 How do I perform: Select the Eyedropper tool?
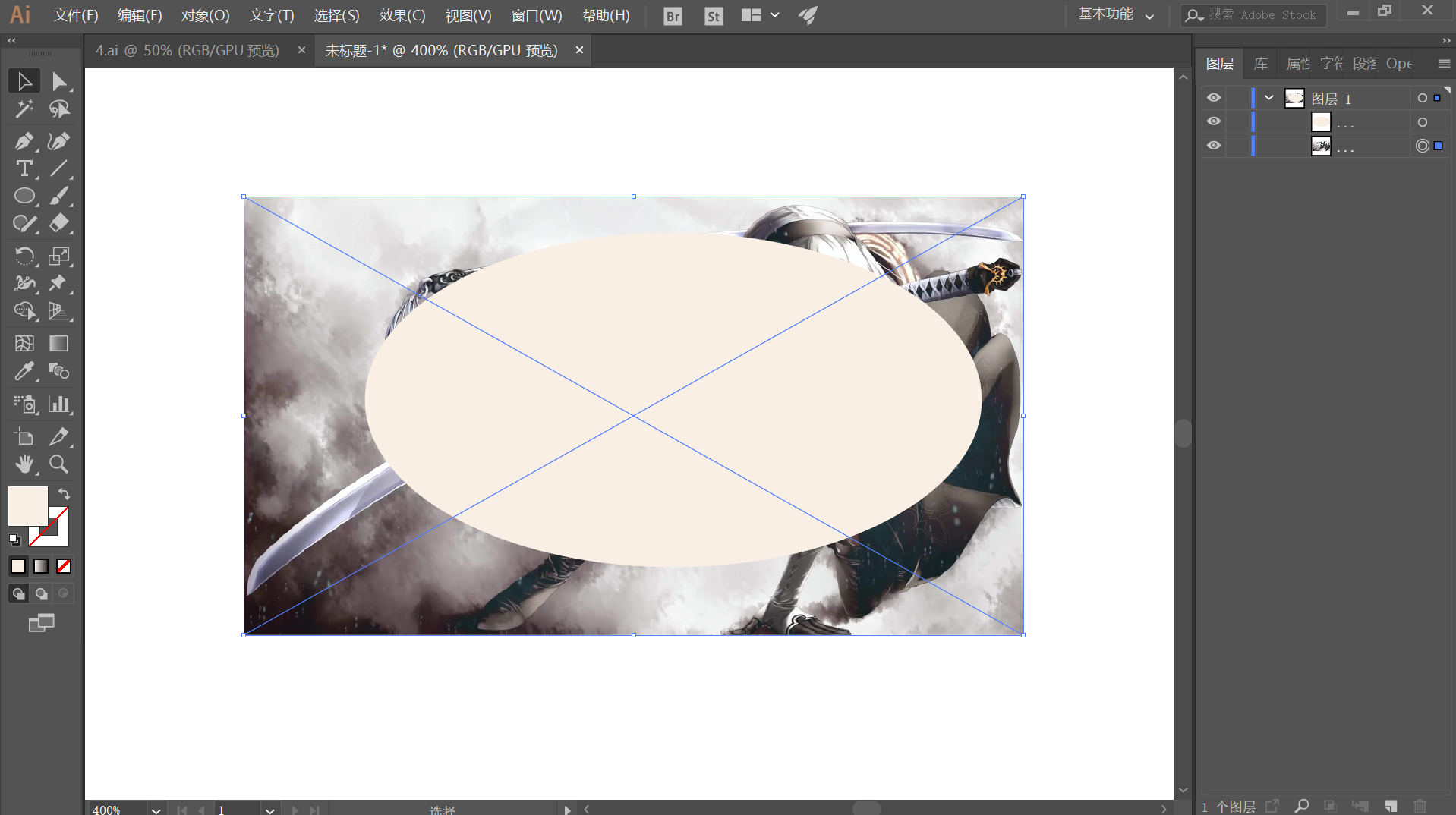click(x=24, y=371)
